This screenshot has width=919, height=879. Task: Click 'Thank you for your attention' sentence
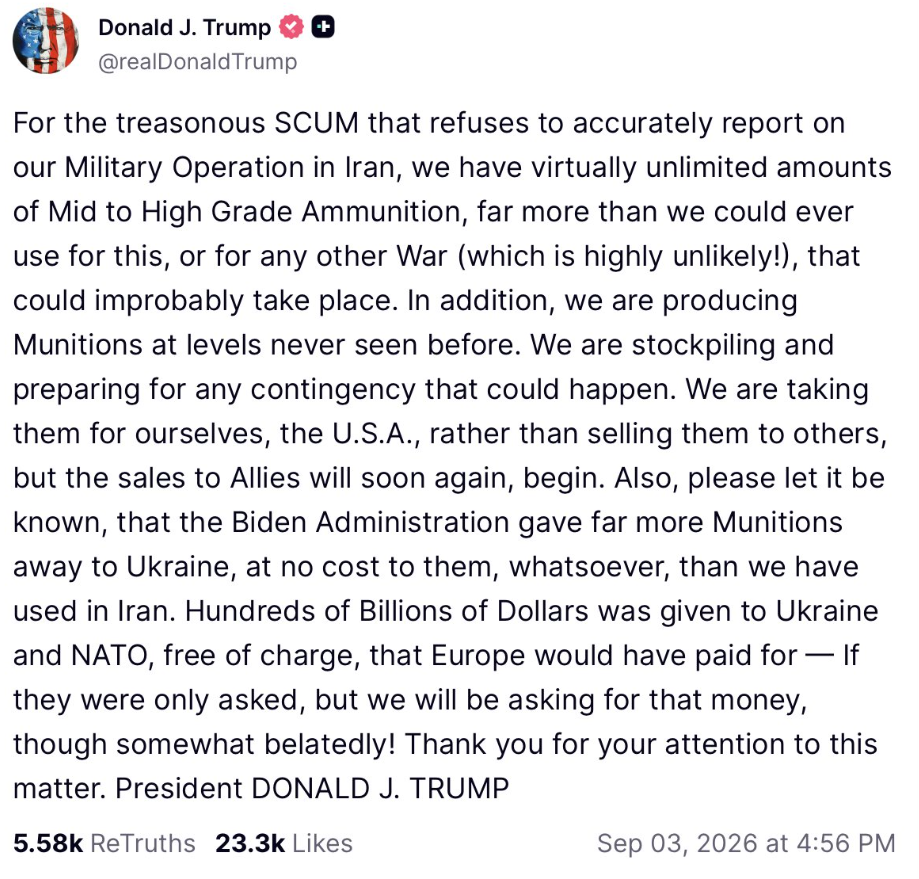(x=595, y=744)
